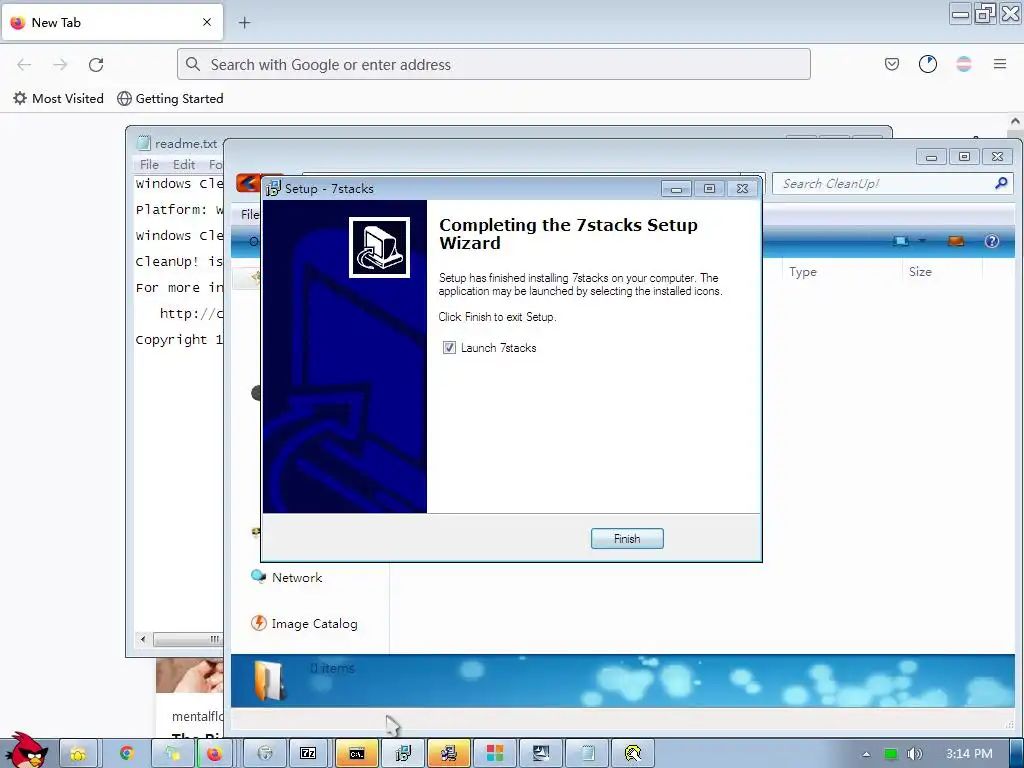Open Save to Pocket in Firefox
Screen dimensions: 1024x768
pyautogui.click(x=892, y=64)
